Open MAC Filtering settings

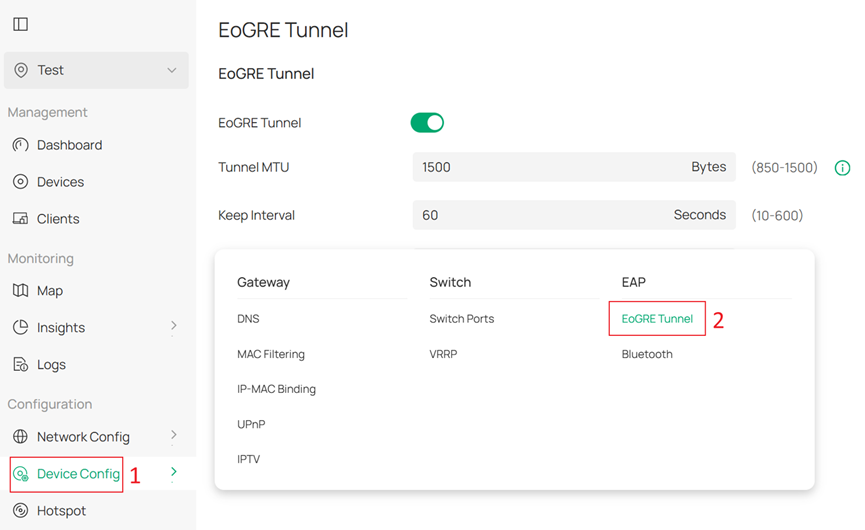pos(271,354)
